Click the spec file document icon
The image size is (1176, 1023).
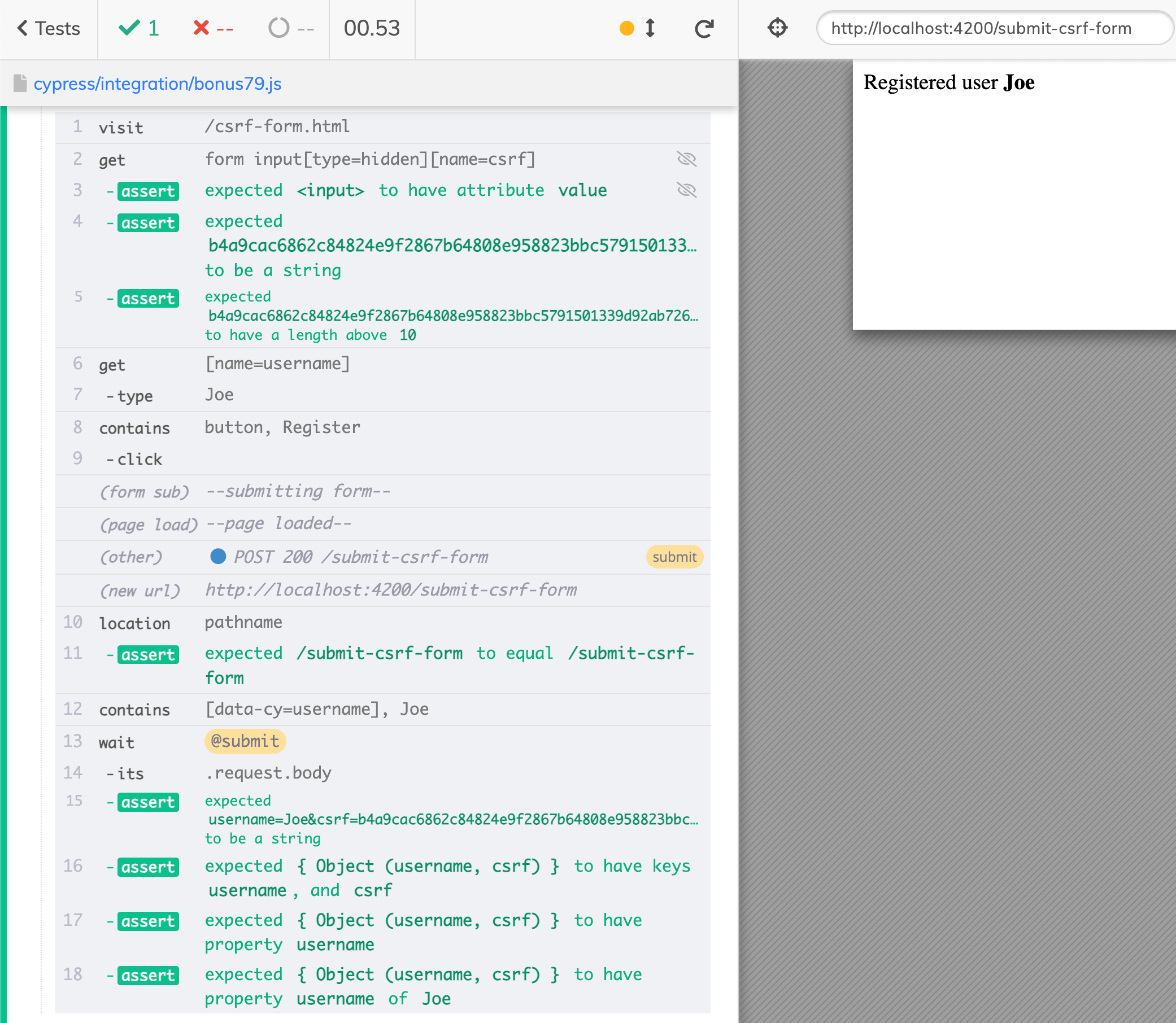(19, 84)
